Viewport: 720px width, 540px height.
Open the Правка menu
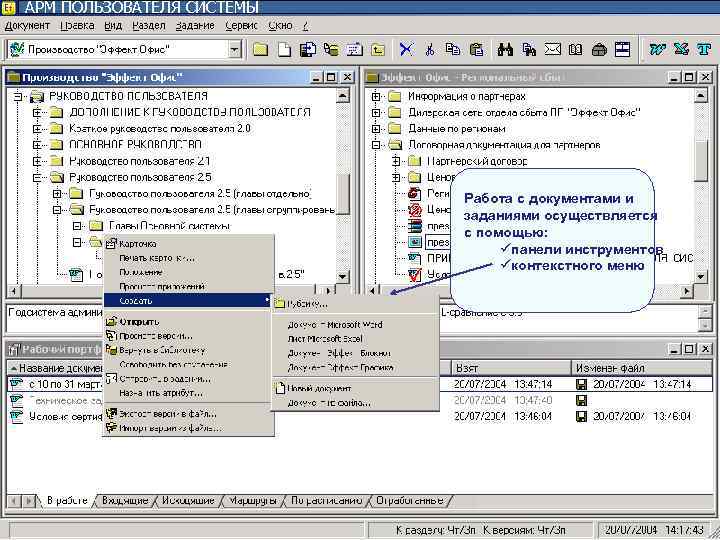pos(77,26)
